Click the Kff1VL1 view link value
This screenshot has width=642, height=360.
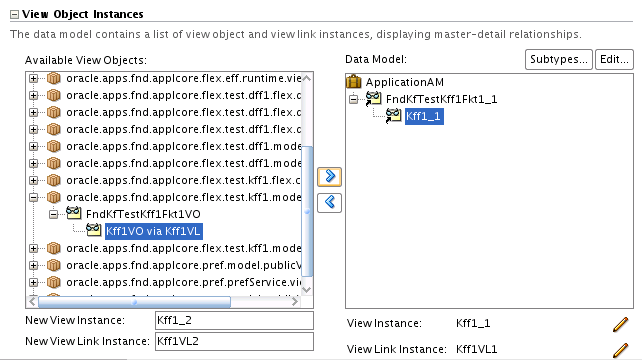[x=477, y=349]
